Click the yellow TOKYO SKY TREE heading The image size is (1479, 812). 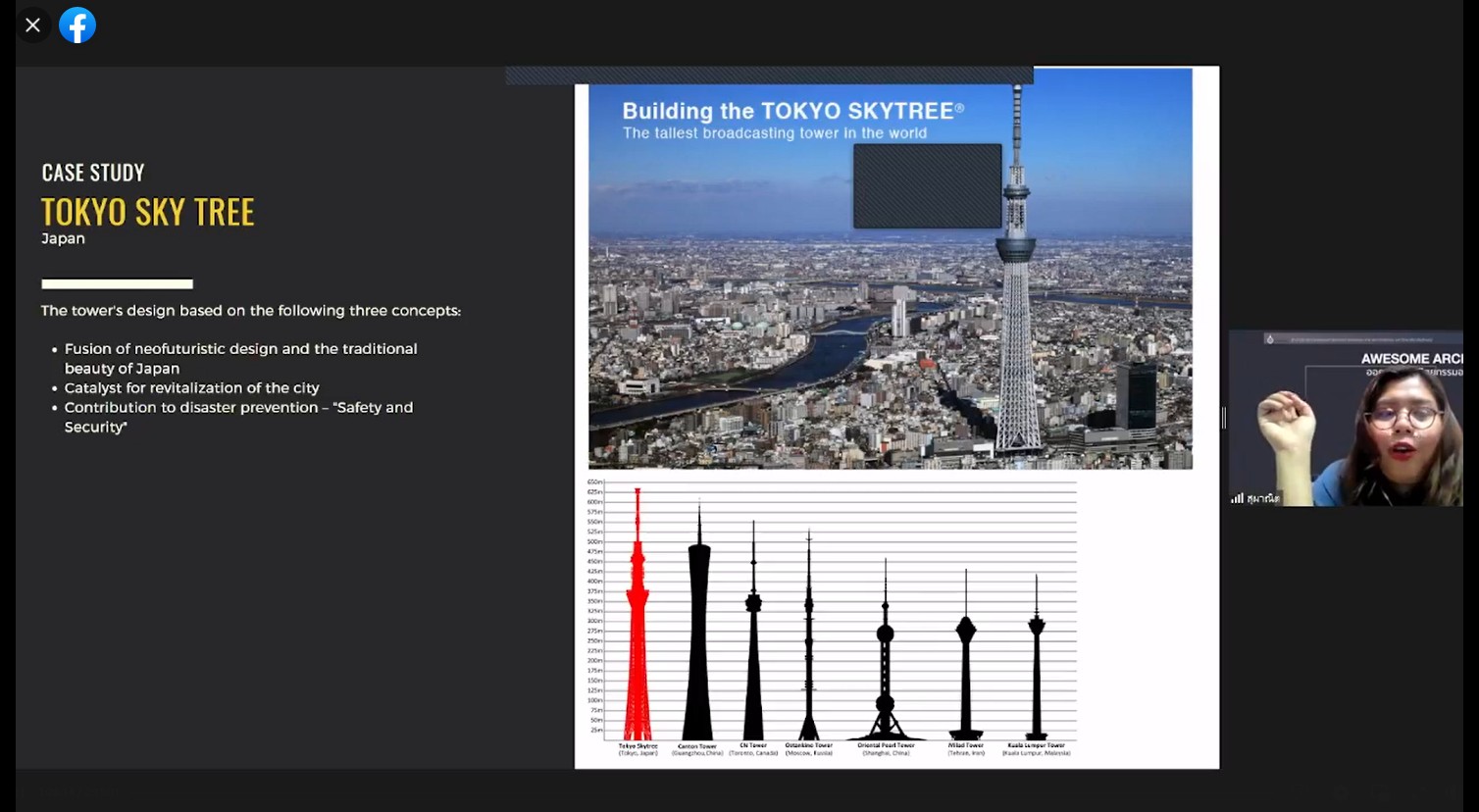[148, 212]
